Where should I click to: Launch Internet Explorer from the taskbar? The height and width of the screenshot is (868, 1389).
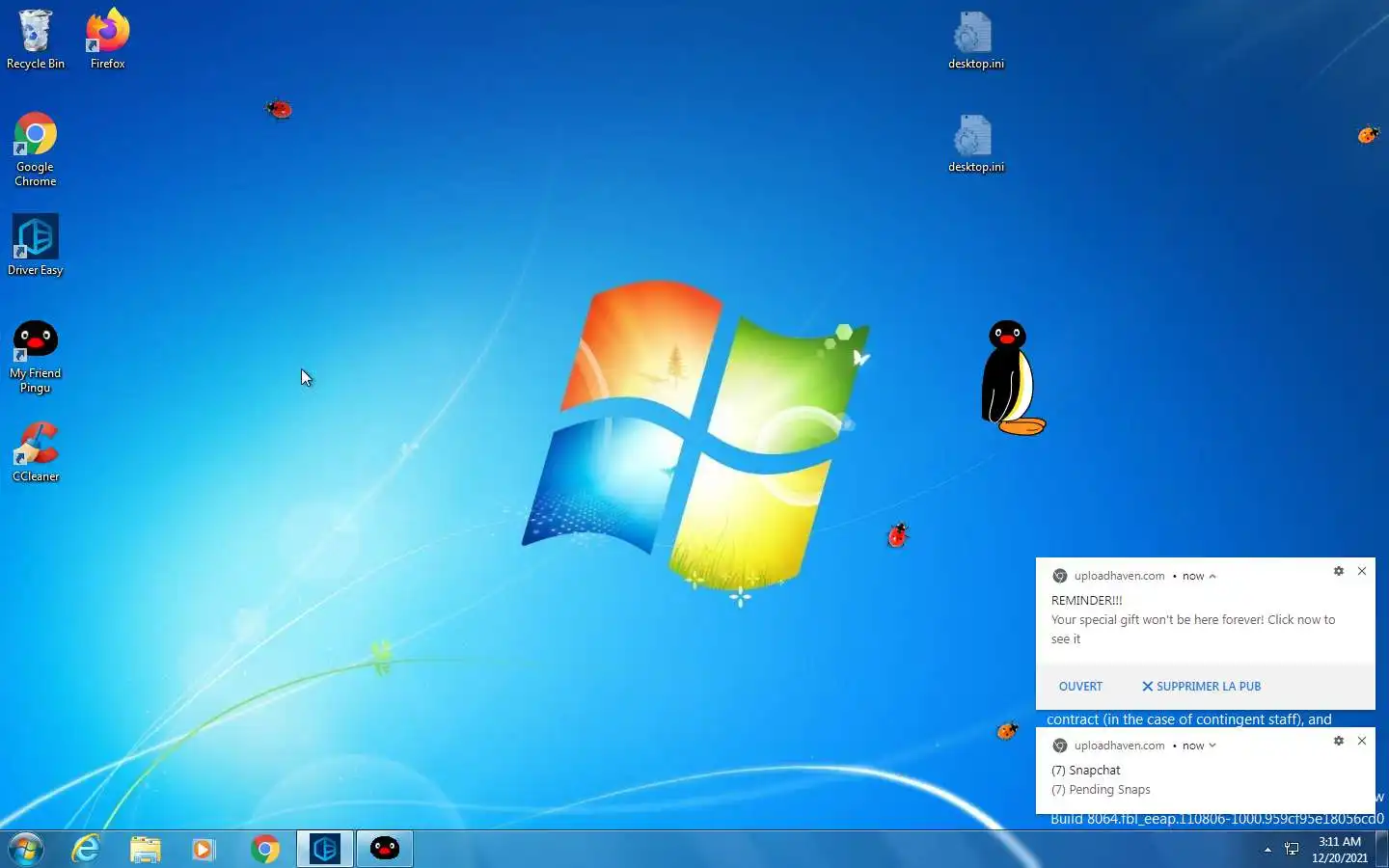pyautogui.click(x=86, y=849)
